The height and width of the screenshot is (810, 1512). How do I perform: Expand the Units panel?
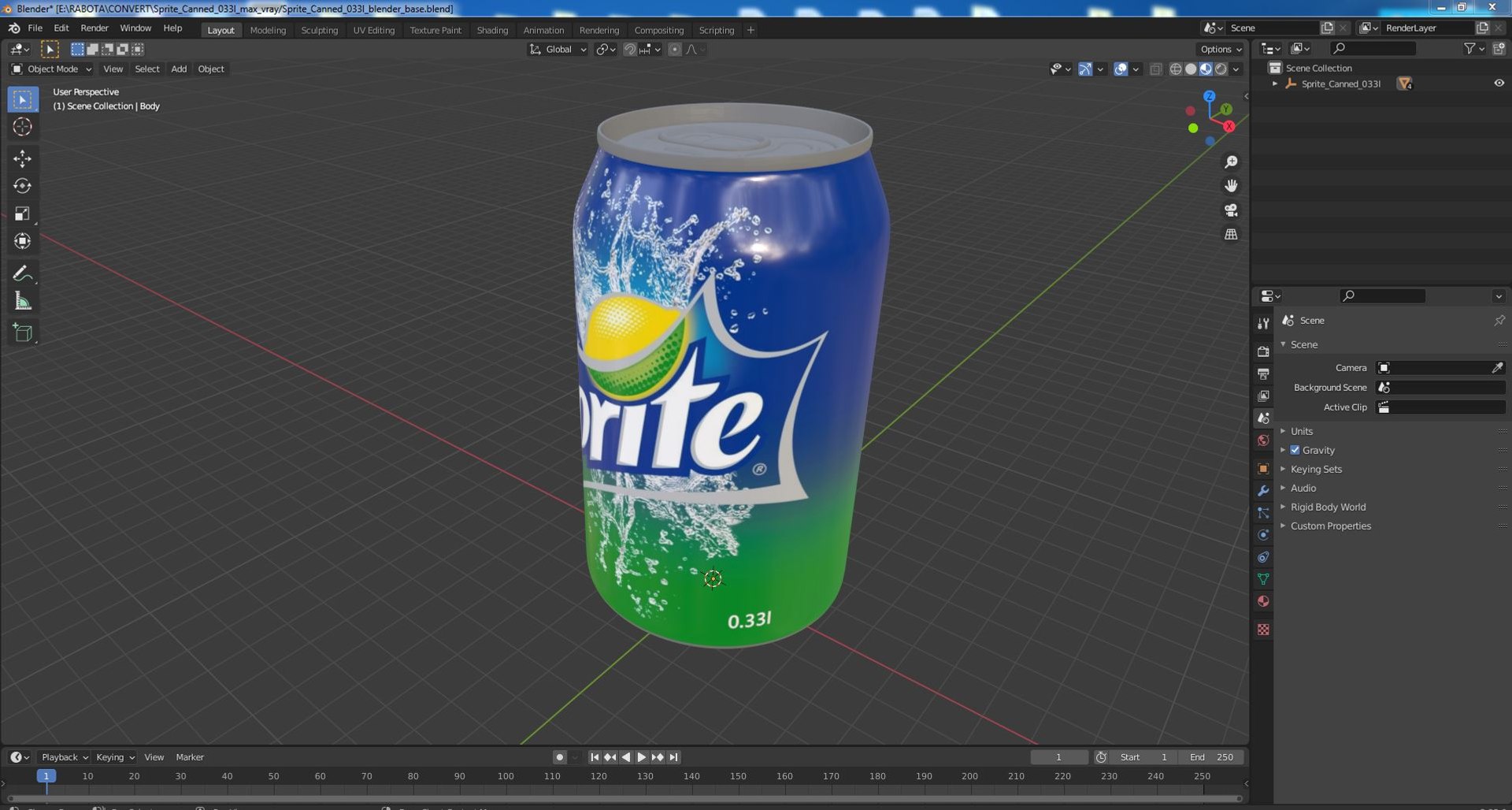1301,431
